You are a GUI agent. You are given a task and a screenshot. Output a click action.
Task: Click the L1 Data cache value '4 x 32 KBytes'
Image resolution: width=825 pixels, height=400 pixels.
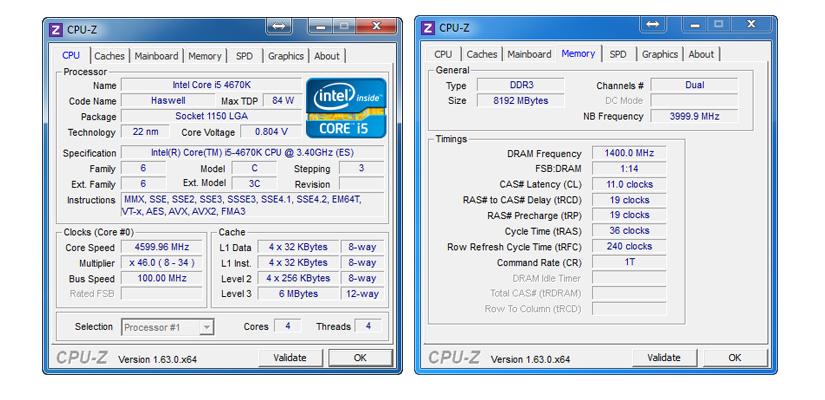pyautogui.click(x=298, y=247)
